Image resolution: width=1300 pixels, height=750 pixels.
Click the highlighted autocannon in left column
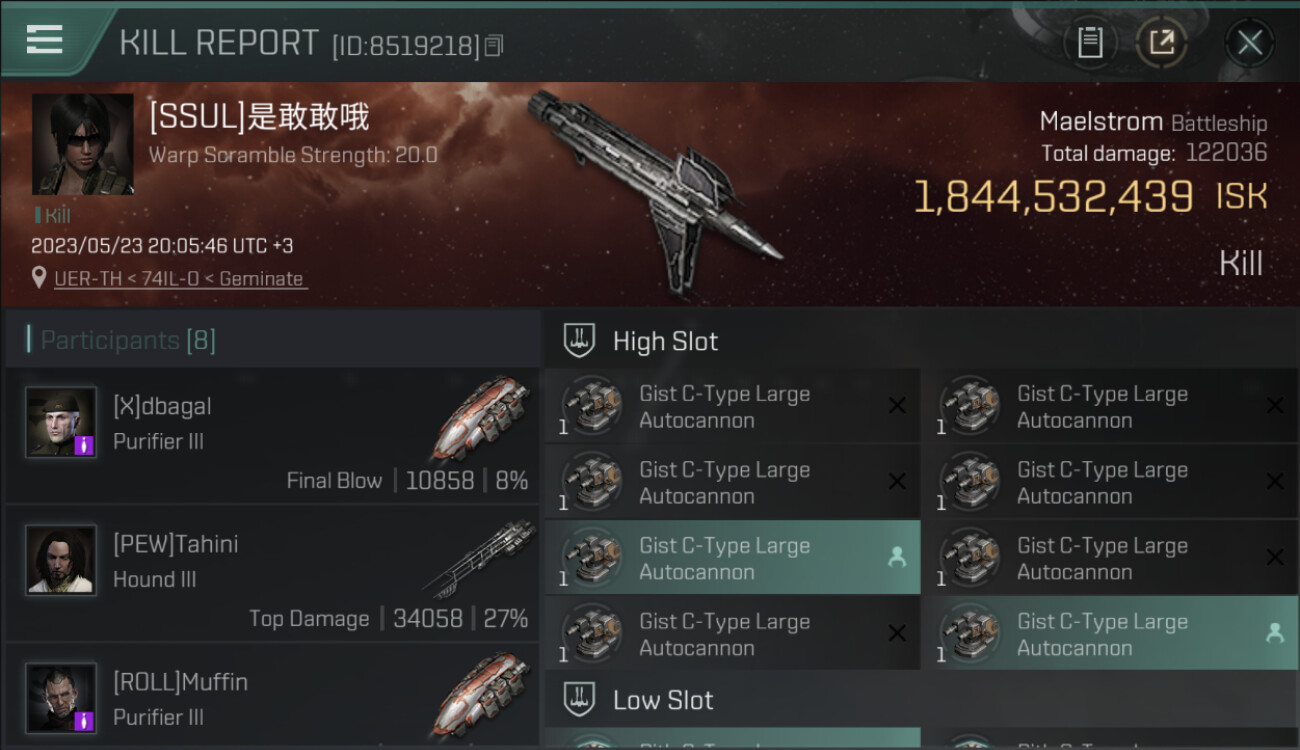coord(732,558)
